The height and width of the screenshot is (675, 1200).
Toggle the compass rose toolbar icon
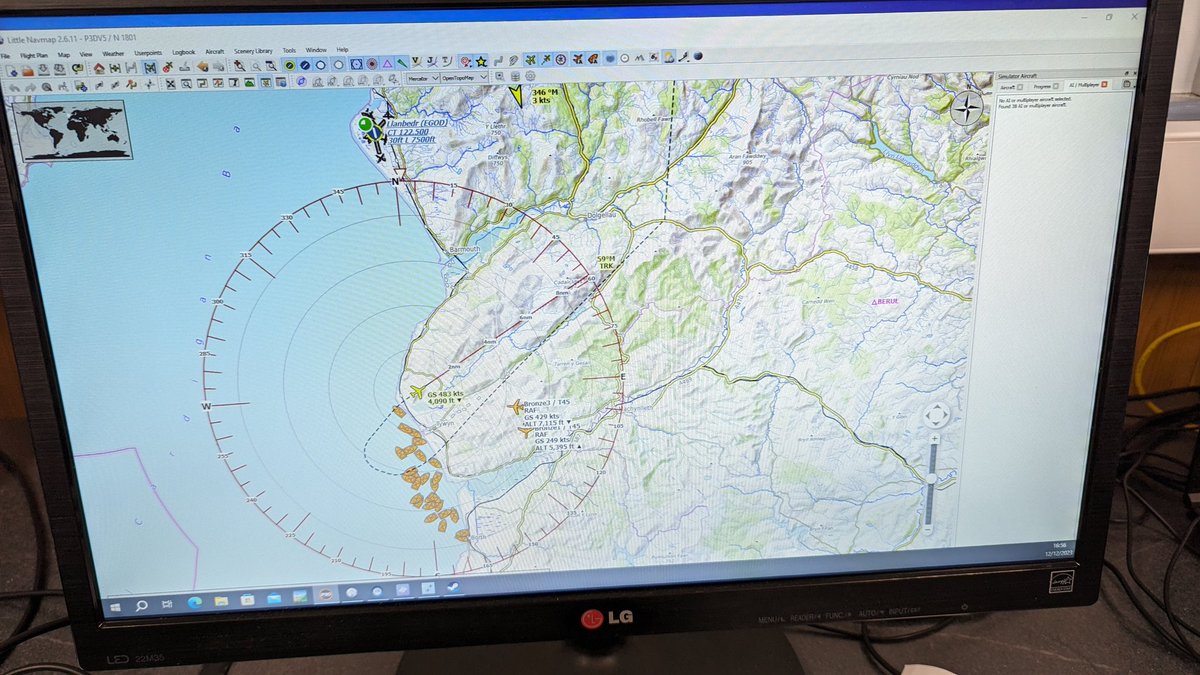tap(561, 59)
